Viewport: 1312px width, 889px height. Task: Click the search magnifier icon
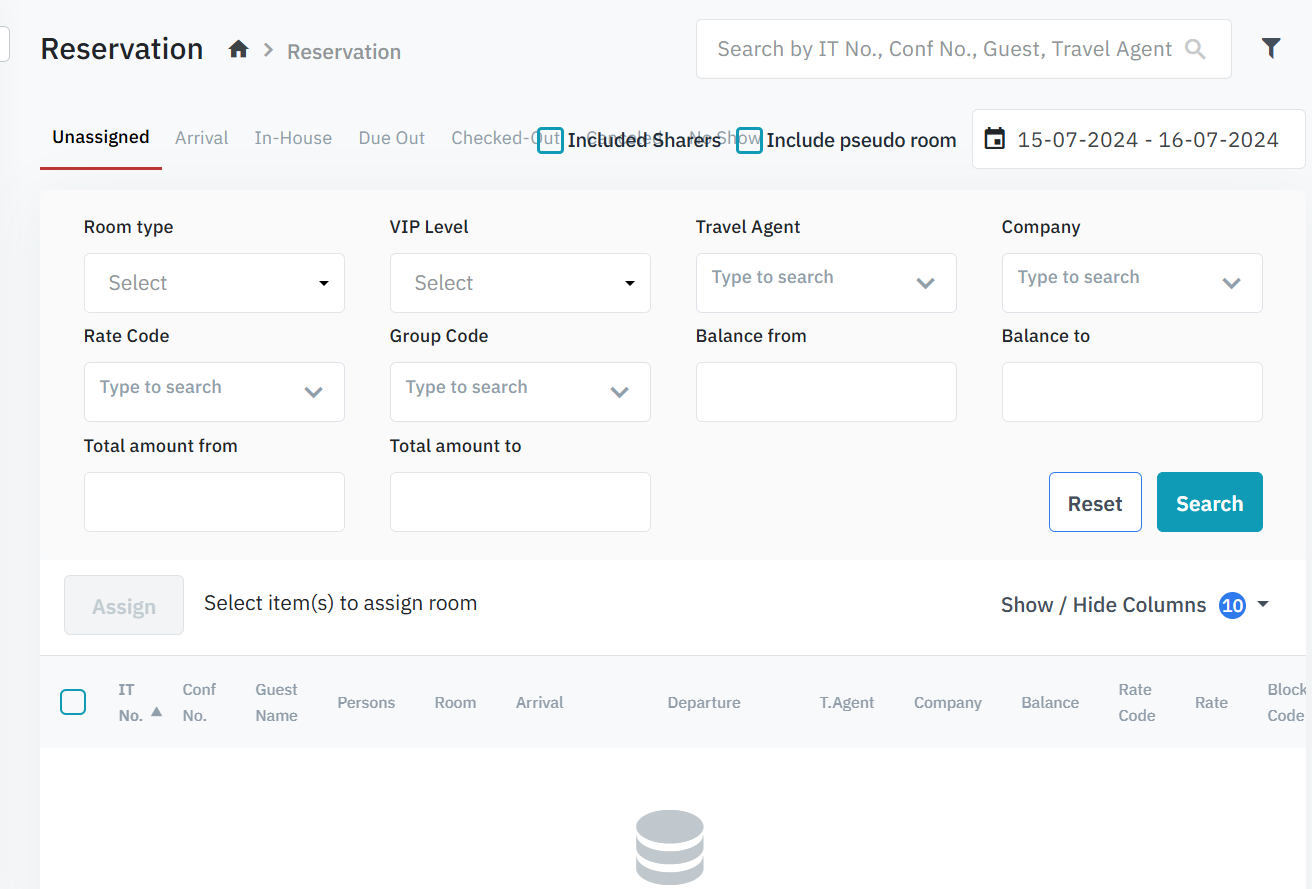pos(1194,49)
